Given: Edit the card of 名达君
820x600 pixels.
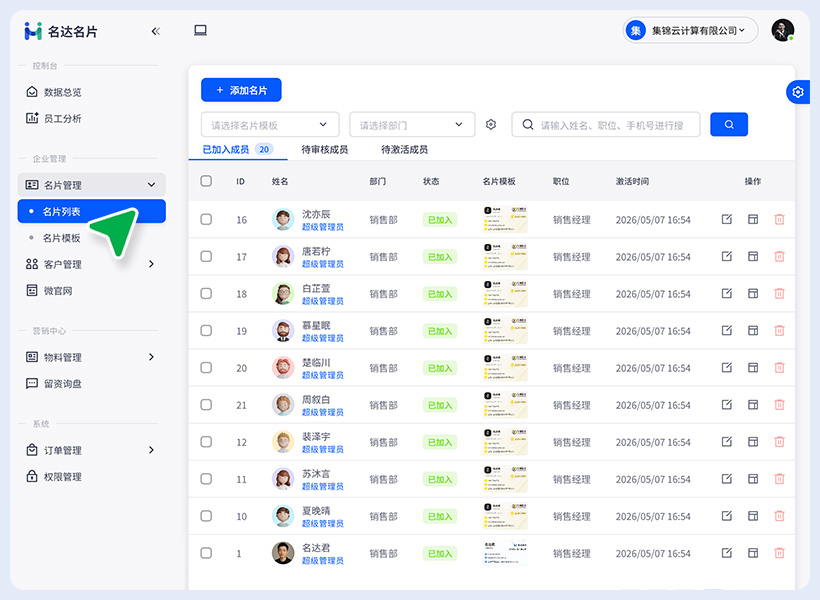Looking at the screenshot, I should [x=726, y=553].
